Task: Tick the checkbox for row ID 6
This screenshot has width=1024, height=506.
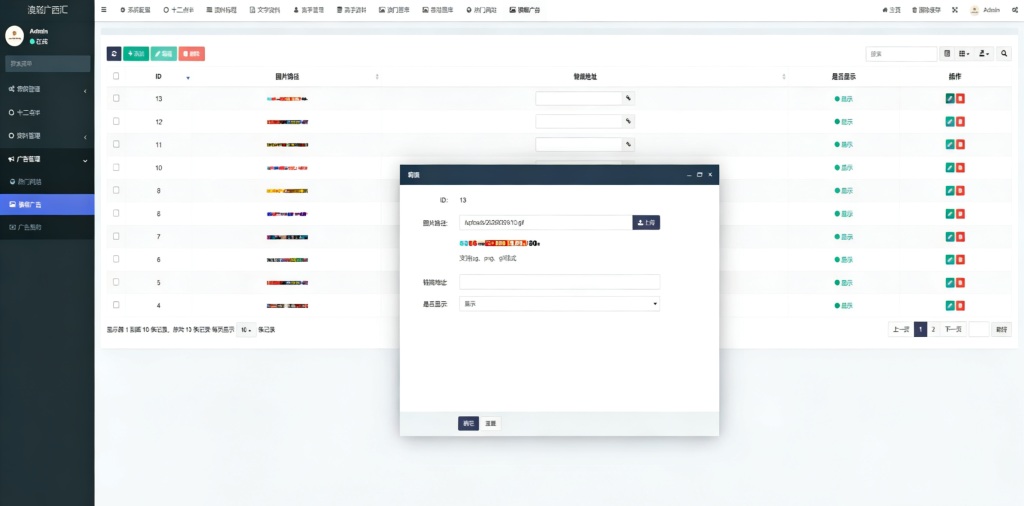Action: (116, 259)
